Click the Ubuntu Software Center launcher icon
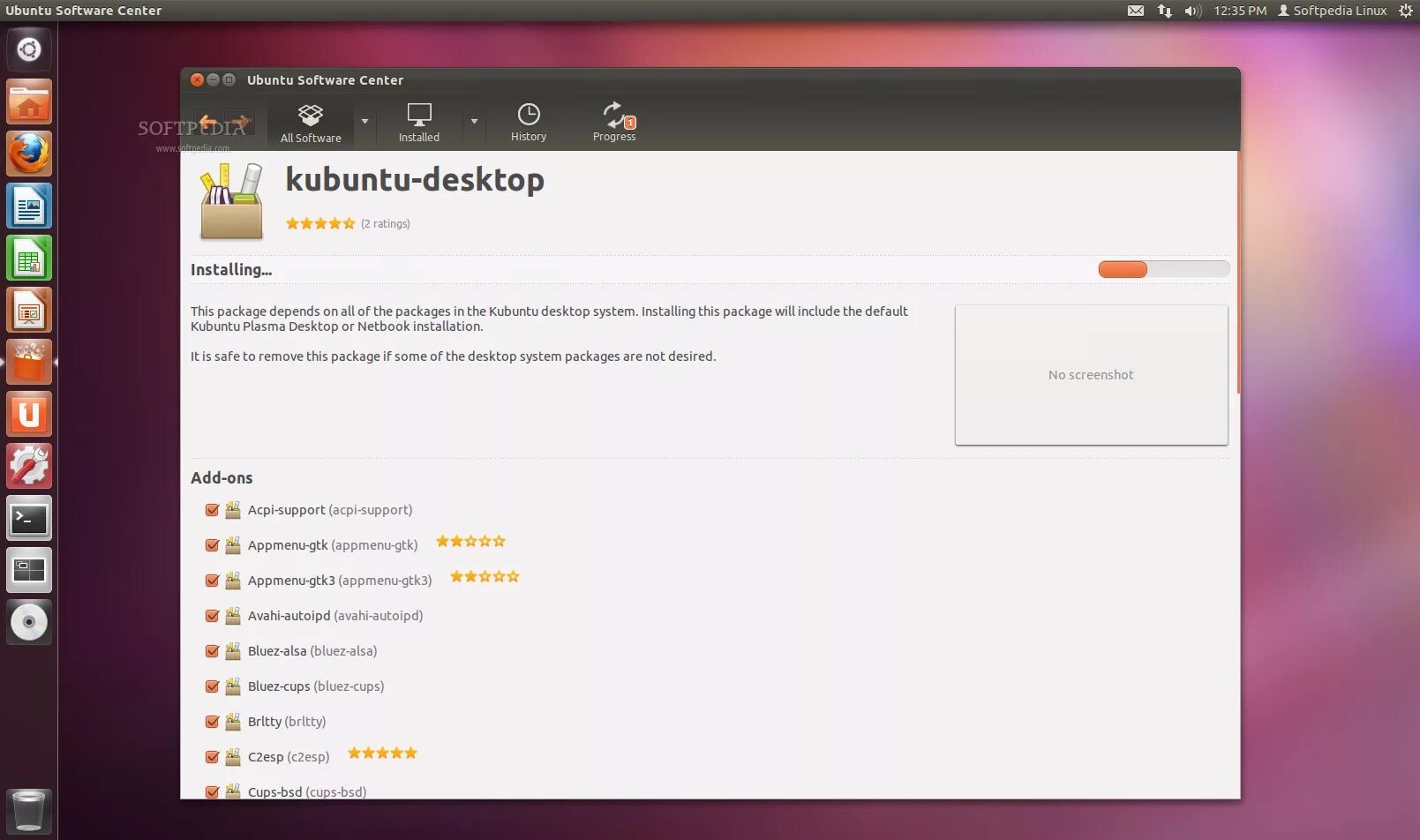The width and height of the screenshot is (1420, 840). click(29, 362)
